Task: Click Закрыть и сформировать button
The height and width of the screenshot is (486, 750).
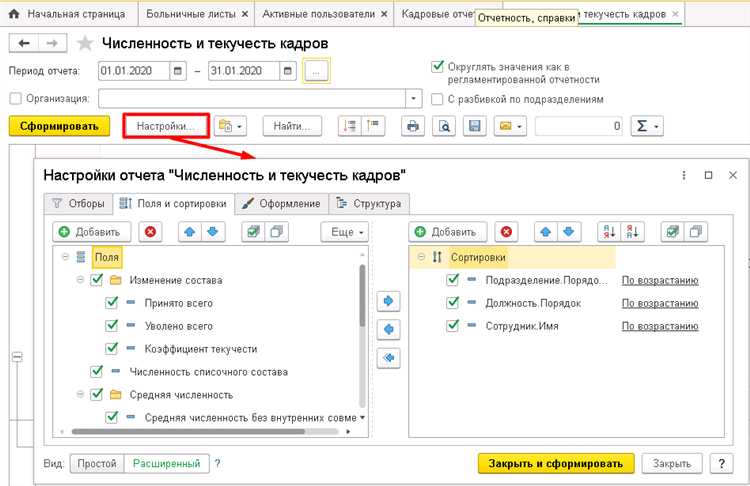Action: [x=556, y=464]
